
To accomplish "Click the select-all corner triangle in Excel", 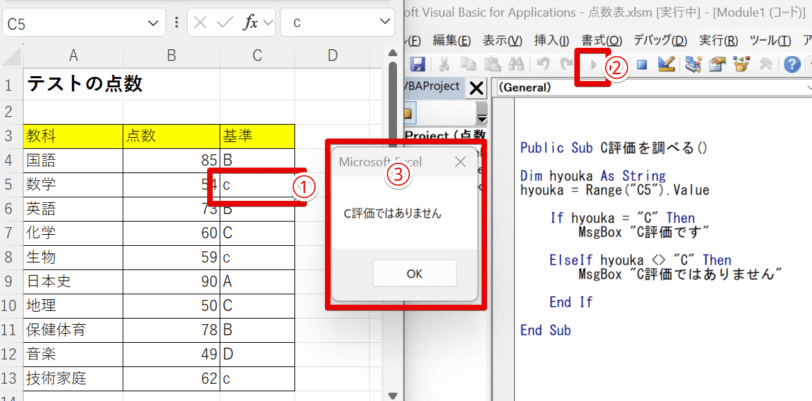I will pyautogui.click(x=12, y=55).
